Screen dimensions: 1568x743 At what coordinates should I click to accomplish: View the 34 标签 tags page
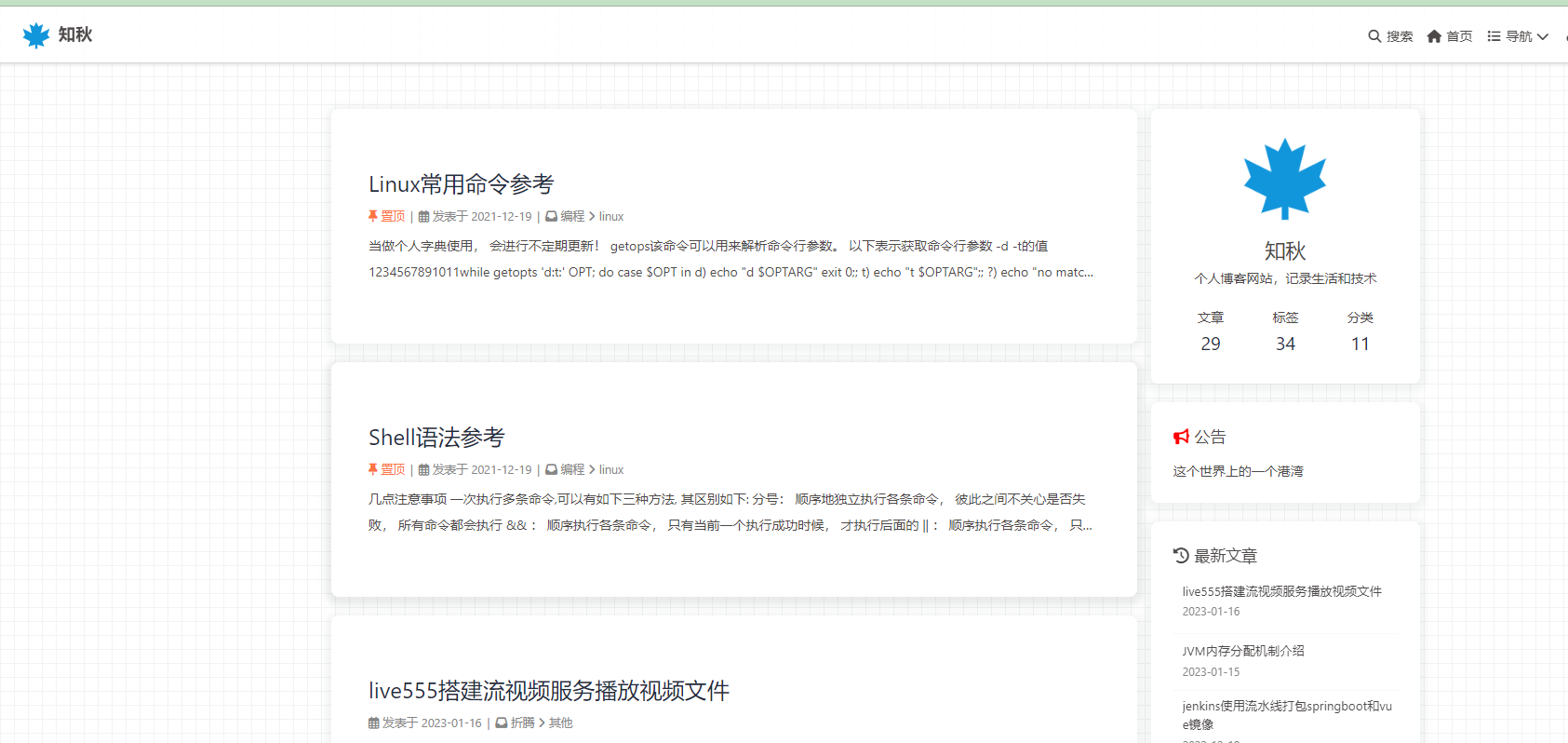1285,332
